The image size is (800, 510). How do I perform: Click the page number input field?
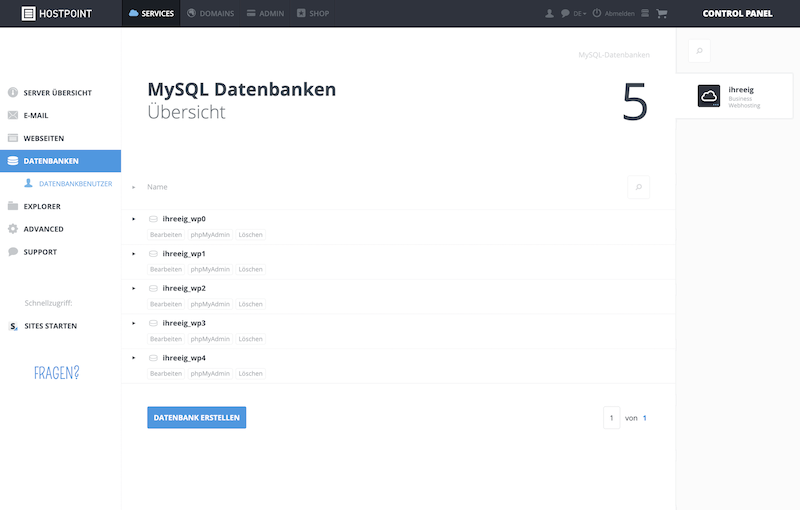coord(611,418)
